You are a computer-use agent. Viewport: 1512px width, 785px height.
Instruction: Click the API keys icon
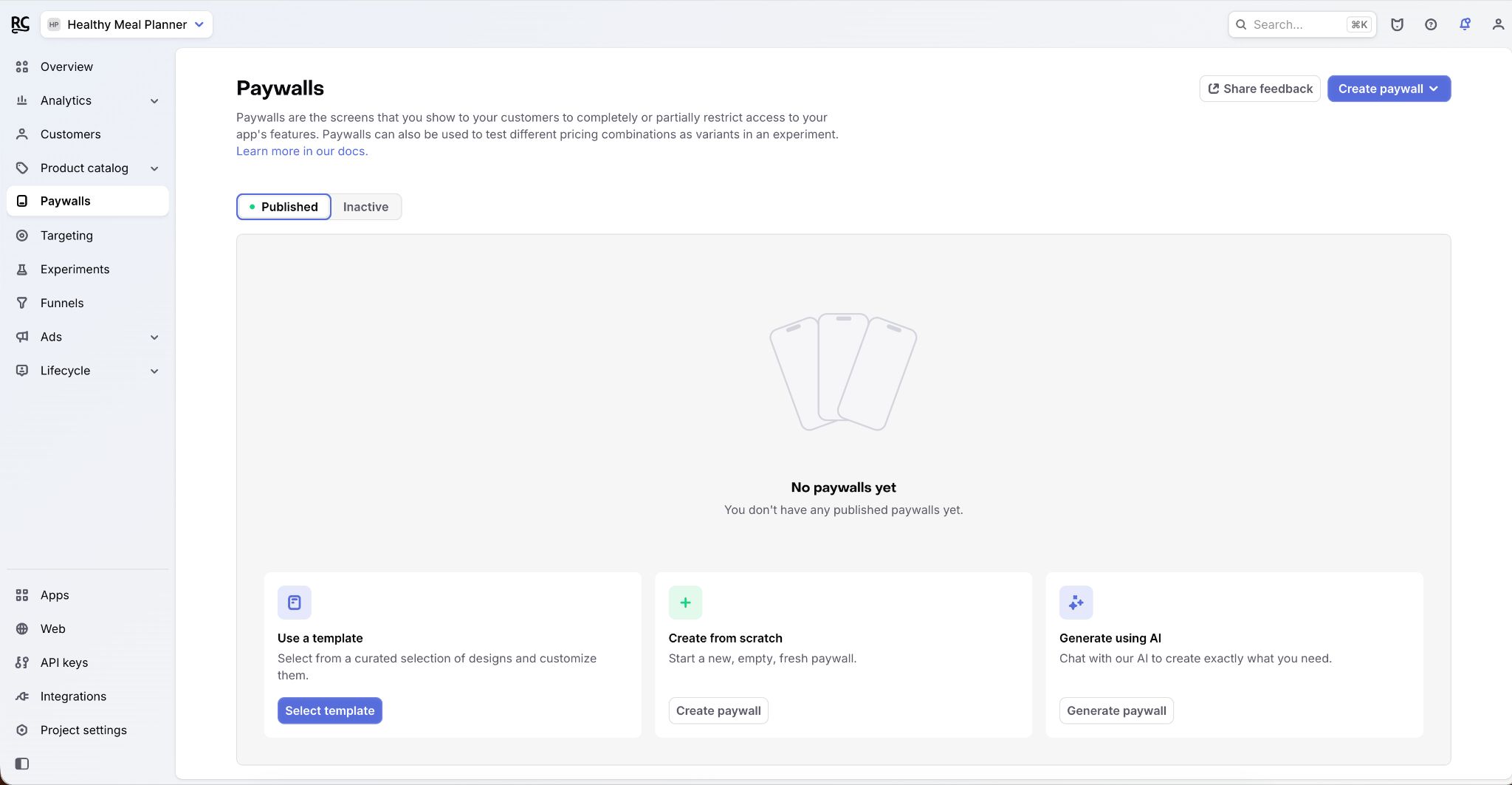22,662
